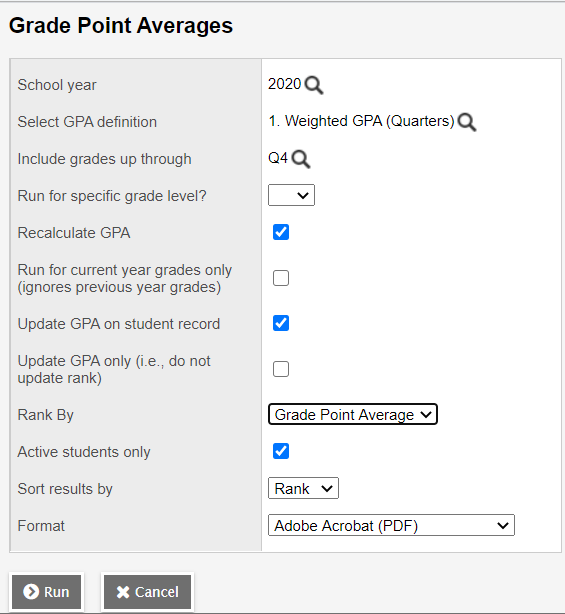
Task: Click the Q4 grading period value
Action: tap(278, 158)
